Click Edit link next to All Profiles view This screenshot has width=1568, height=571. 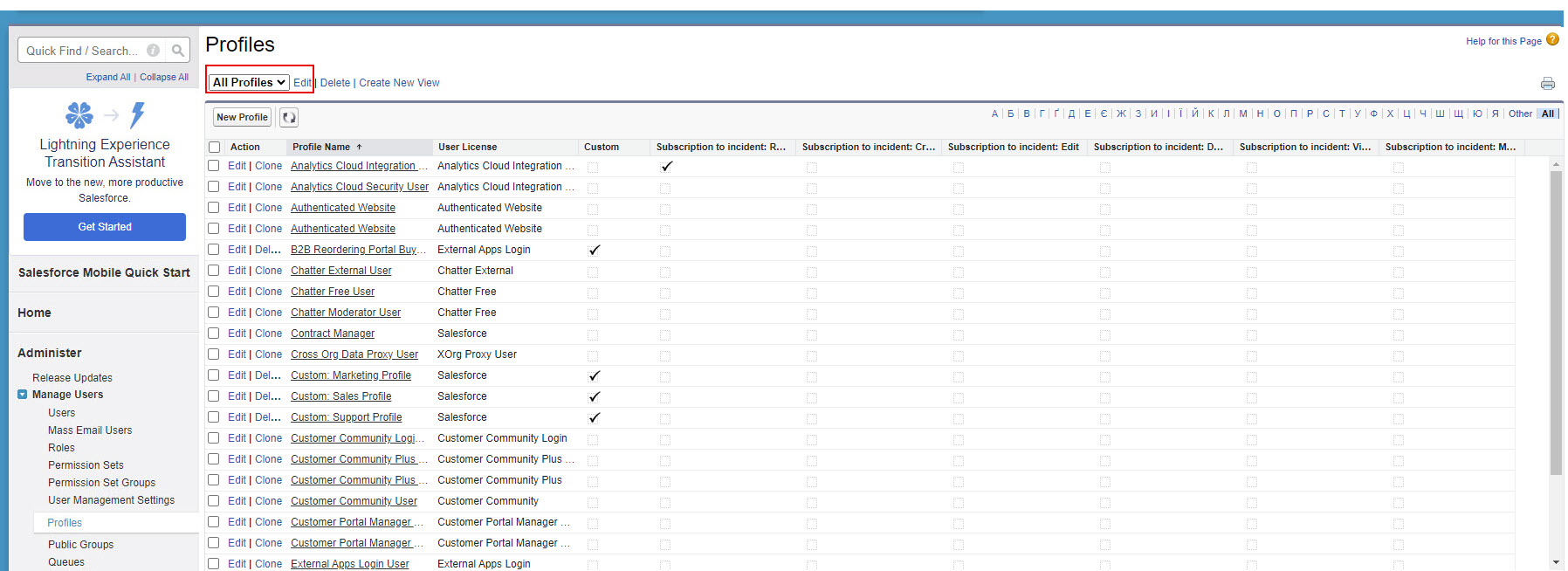302,83
